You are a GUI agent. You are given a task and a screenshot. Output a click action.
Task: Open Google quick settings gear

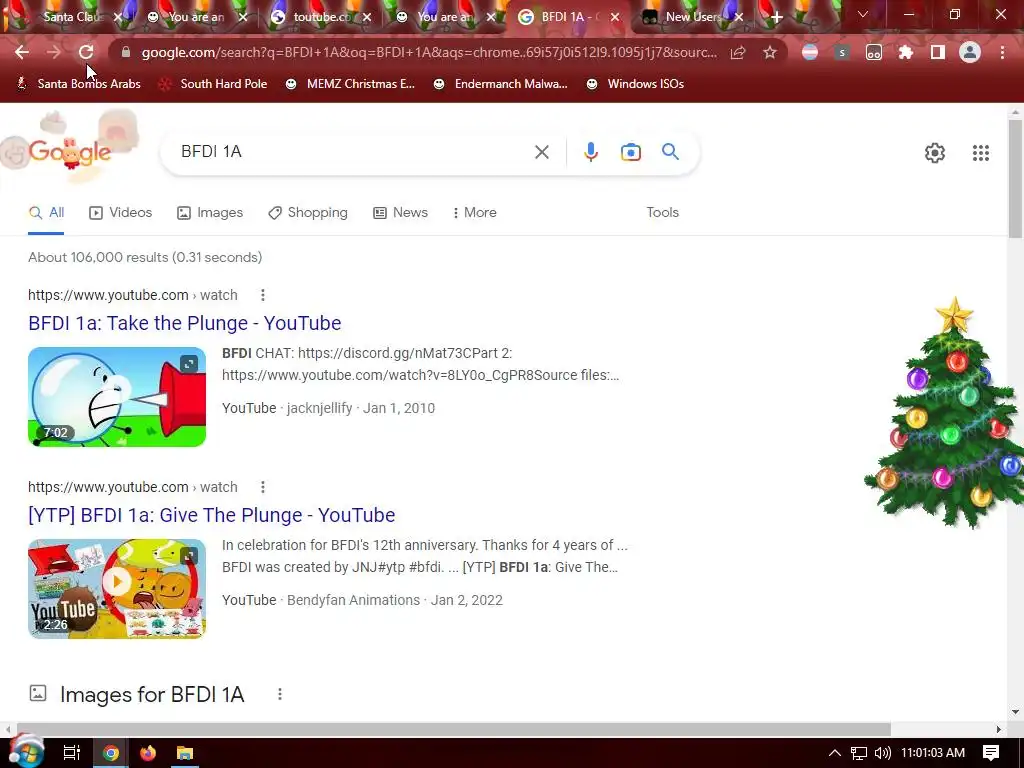pyautogui.click(x=935, y=153)
